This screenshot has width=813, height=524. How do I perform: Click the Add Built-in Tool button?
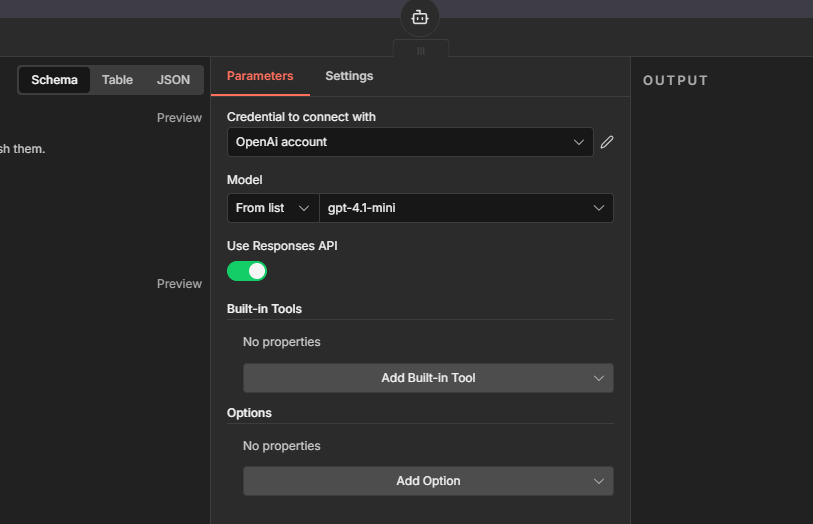click(428, 378)
